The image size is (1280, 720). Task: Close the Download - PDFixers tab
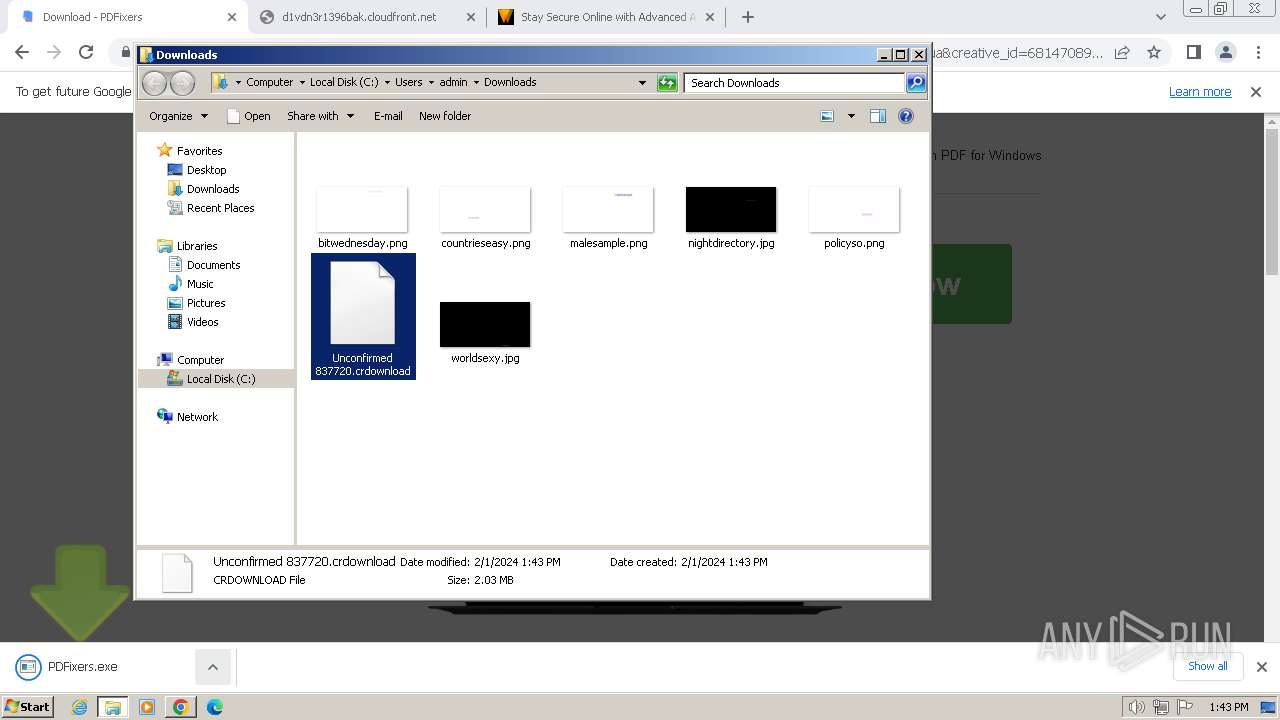pyautogui.click(x=231, y=17)
